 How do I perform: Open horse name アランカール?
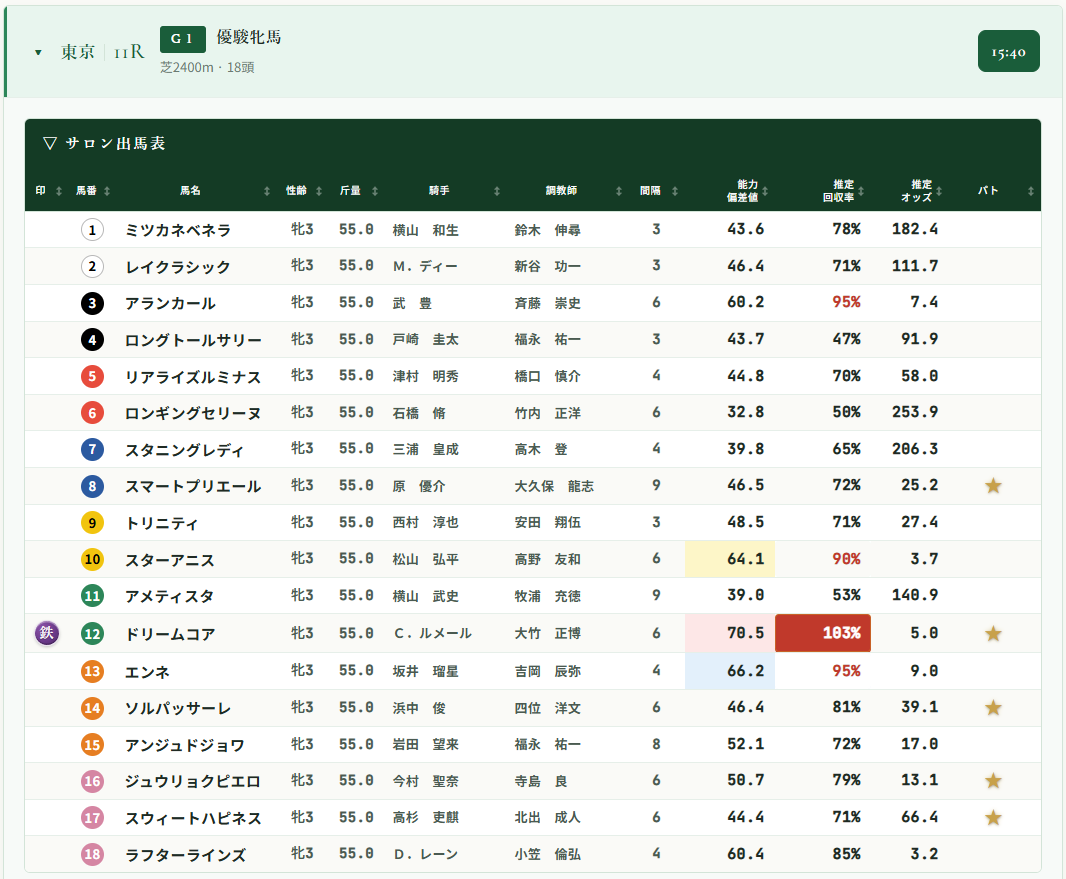pos(170,303)
